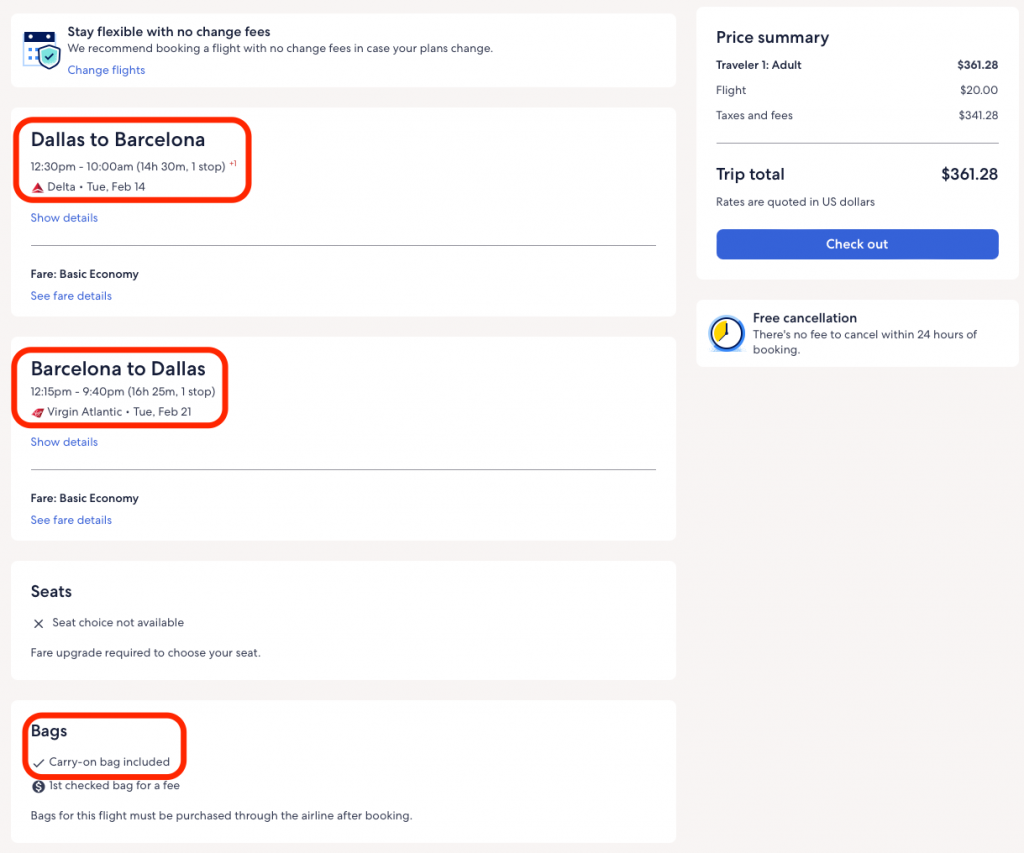Click the Trip total amount $361.28
The image size is (1024, 853).
click(x=968, y=174)
